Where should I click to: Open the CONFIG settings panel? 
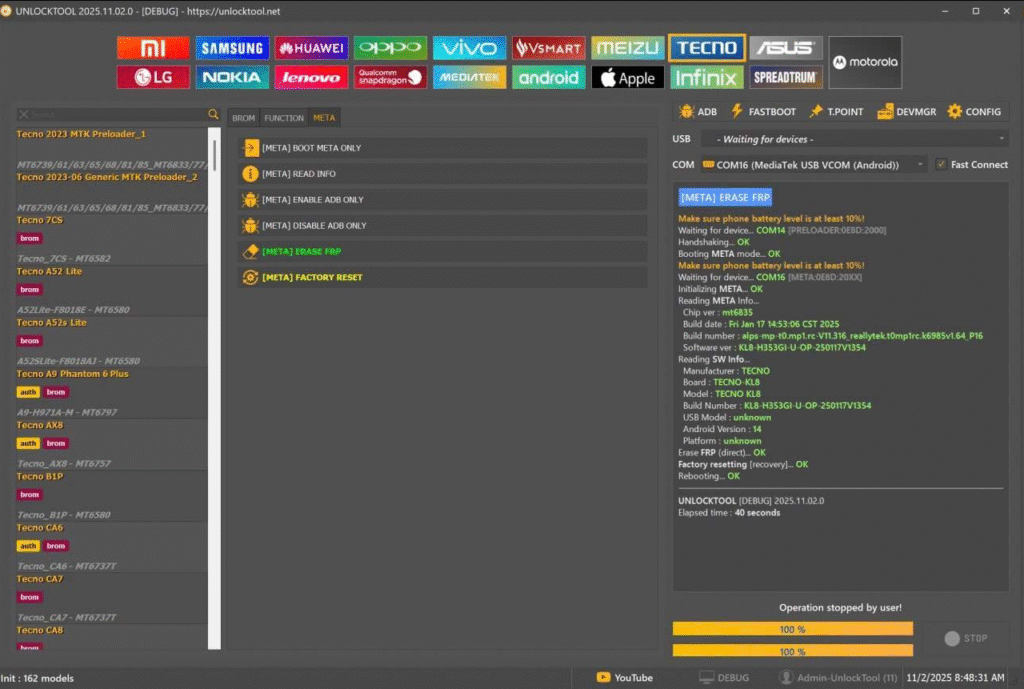tap(973, 111)
